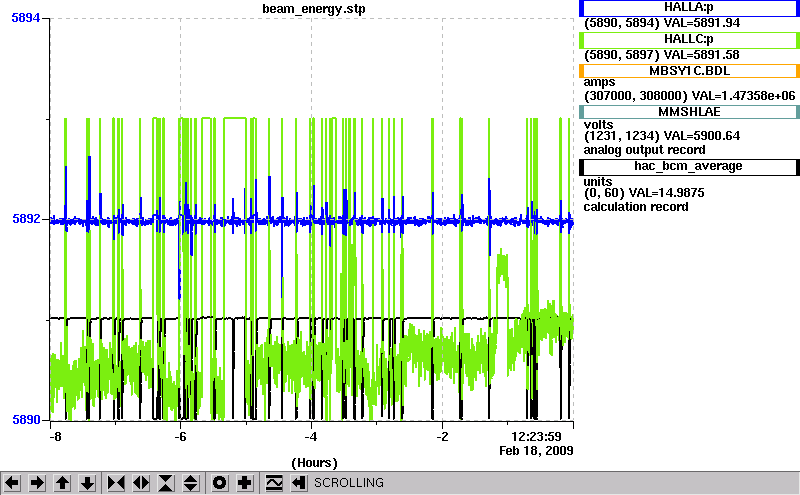Click the HALLC:p range and VAL=5891.58 text

[661, 55]
